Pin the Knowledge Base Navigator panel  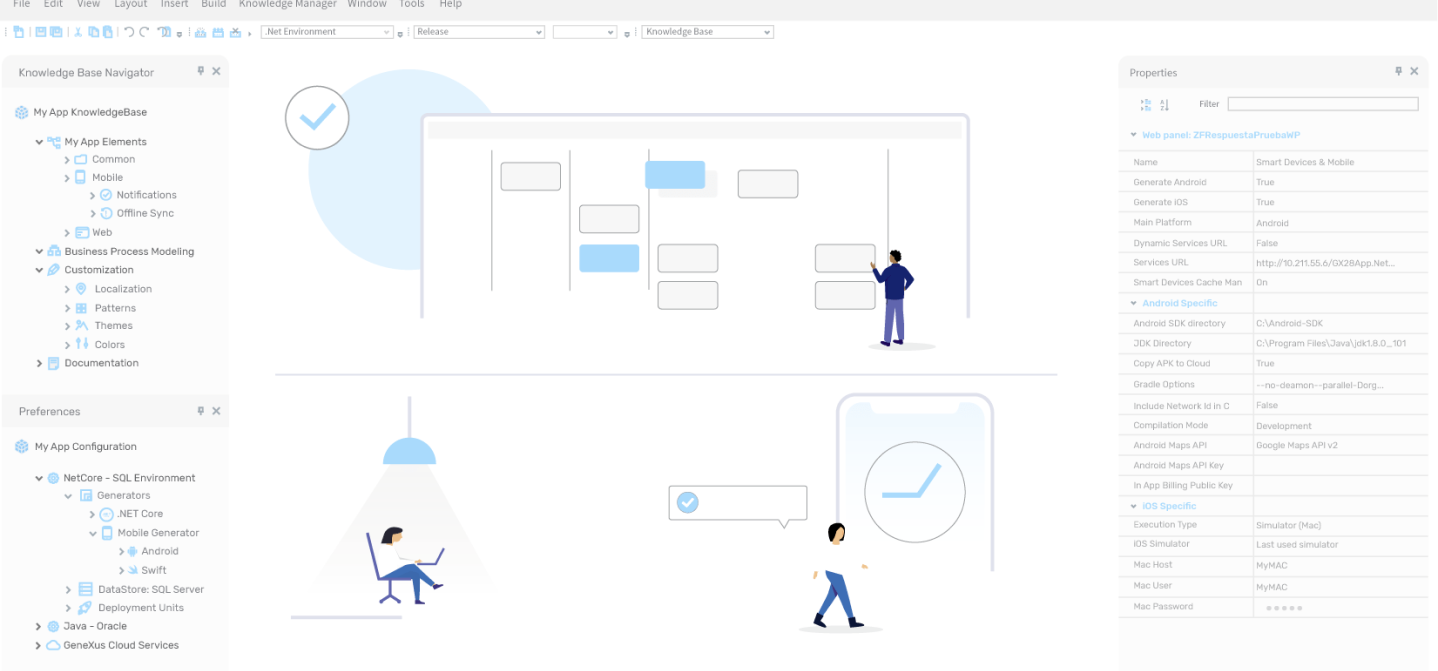tap(201, 72)
